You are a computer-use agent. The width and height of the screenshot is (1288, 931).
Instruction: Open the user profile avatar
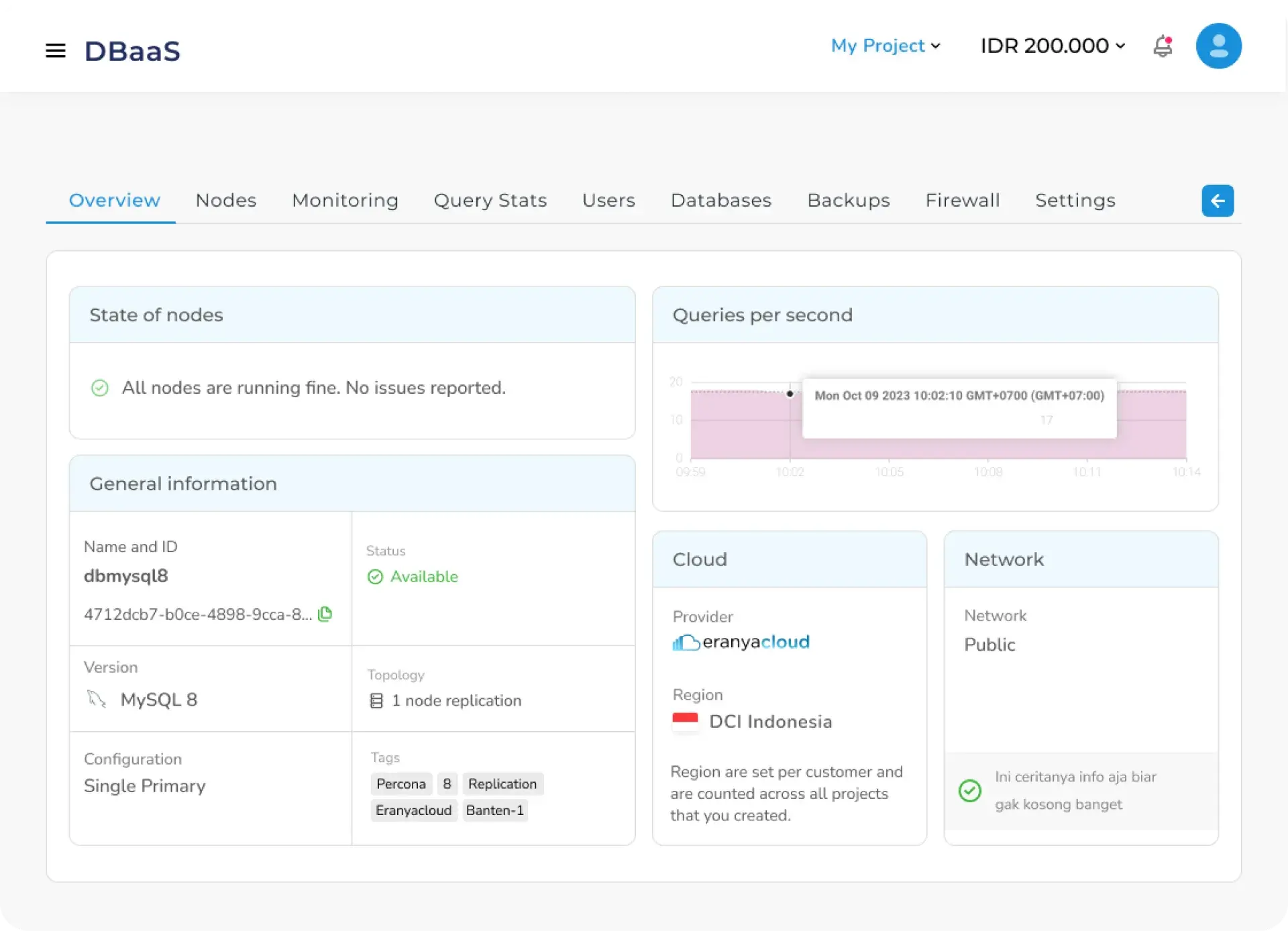point(1218,46)
